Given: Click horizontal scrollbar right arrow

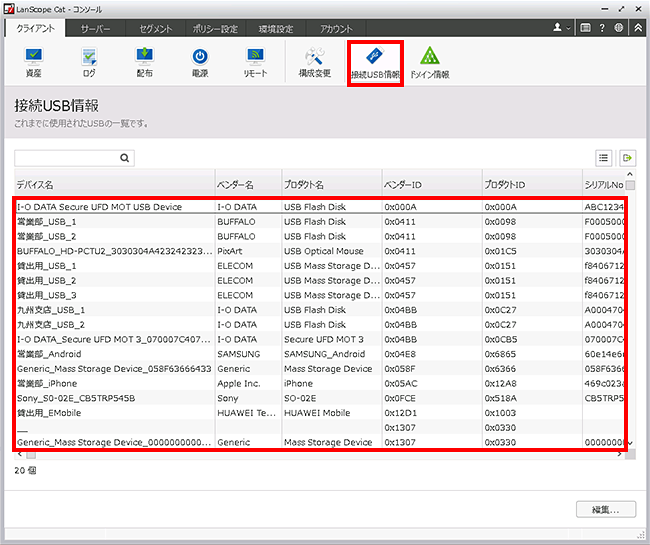Looking at the screenshot, I should (619, 454).
